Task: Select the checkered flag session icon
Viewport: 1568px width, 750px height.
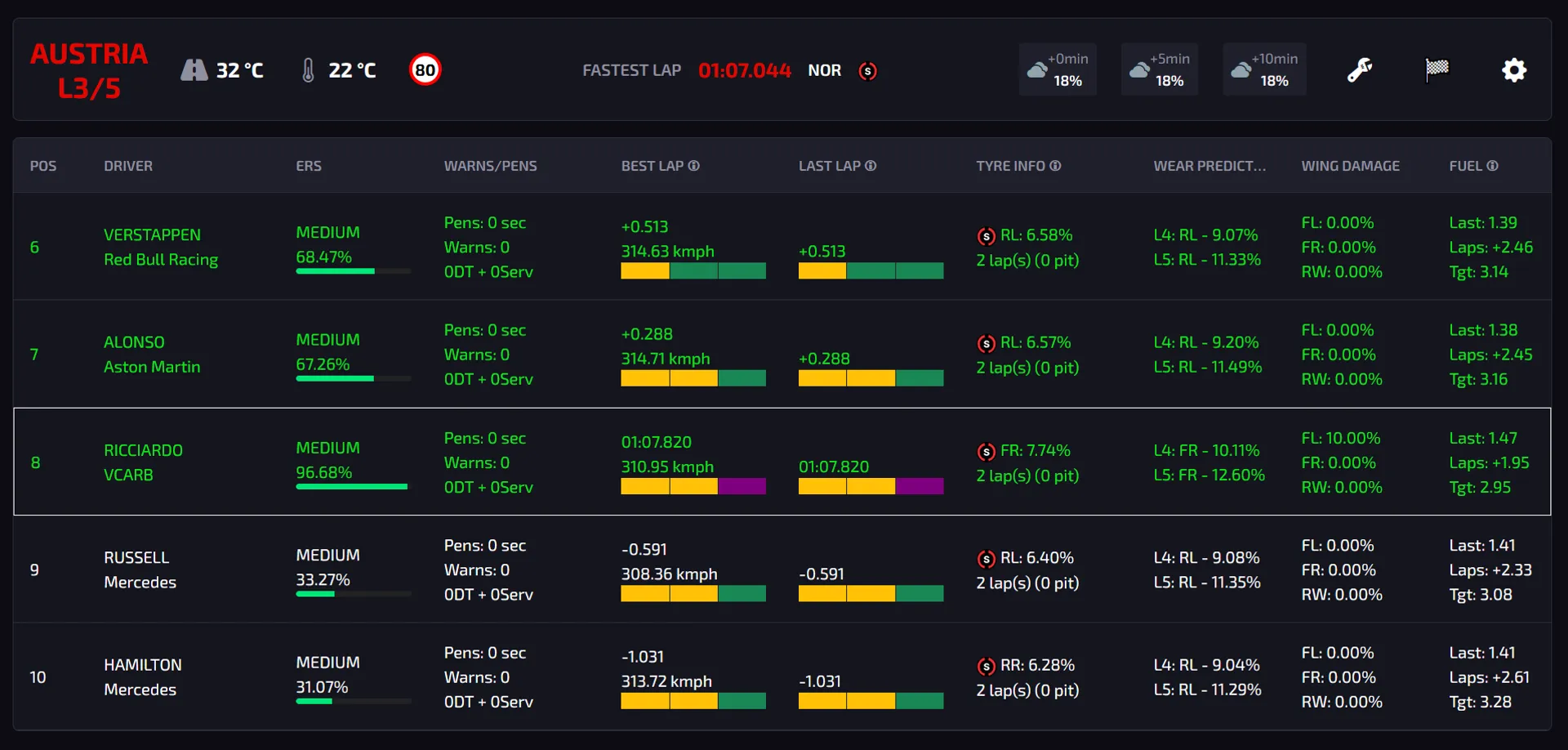Action: (1438, 70)
